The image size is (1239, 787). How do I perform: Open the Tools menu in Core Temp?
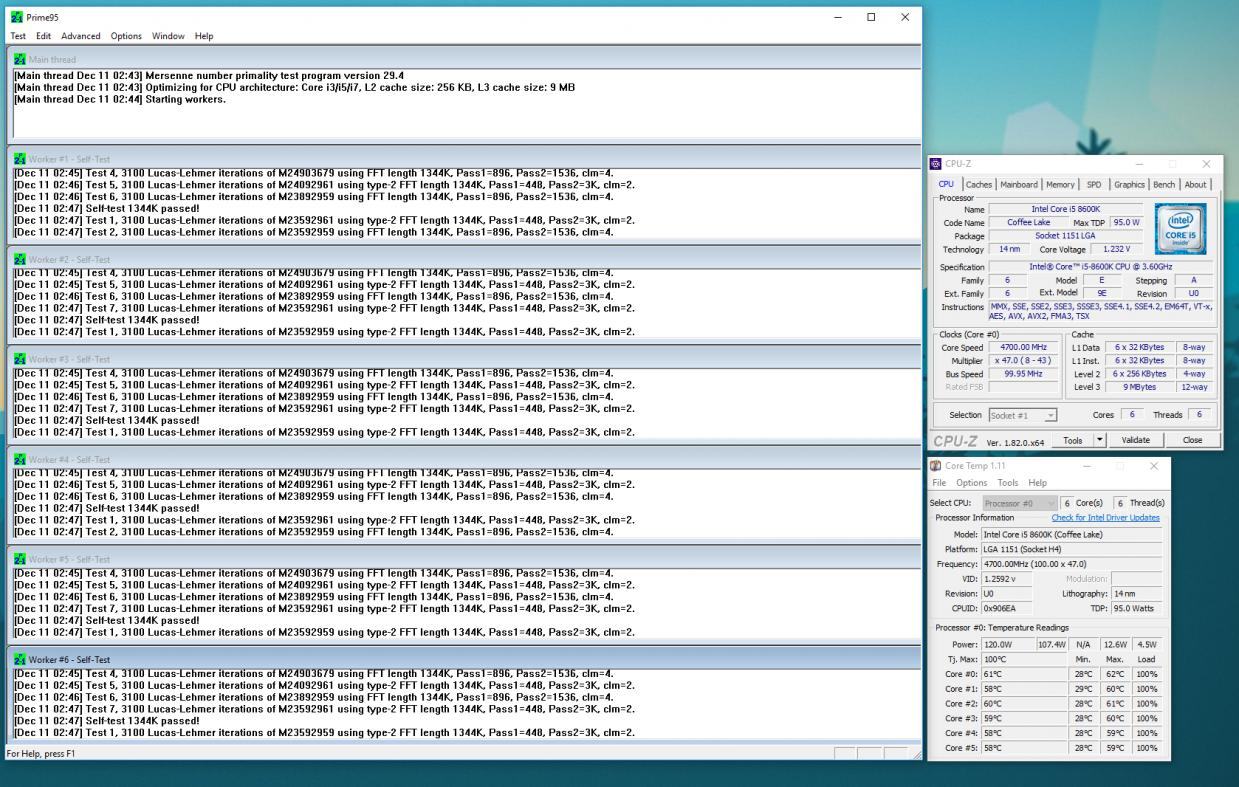click(1008, 483)
